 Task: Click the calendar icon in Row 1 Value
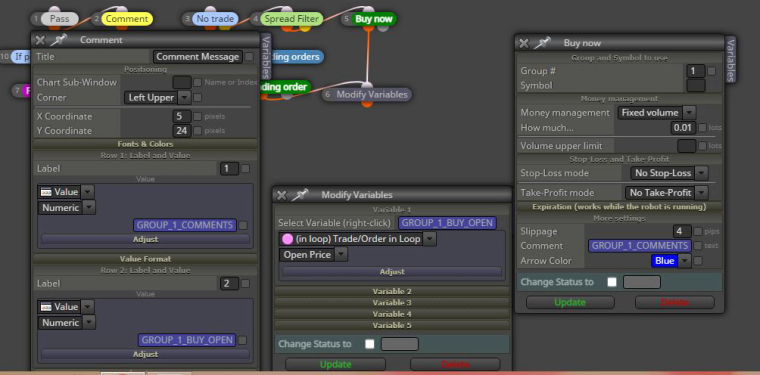pos(46,192)
